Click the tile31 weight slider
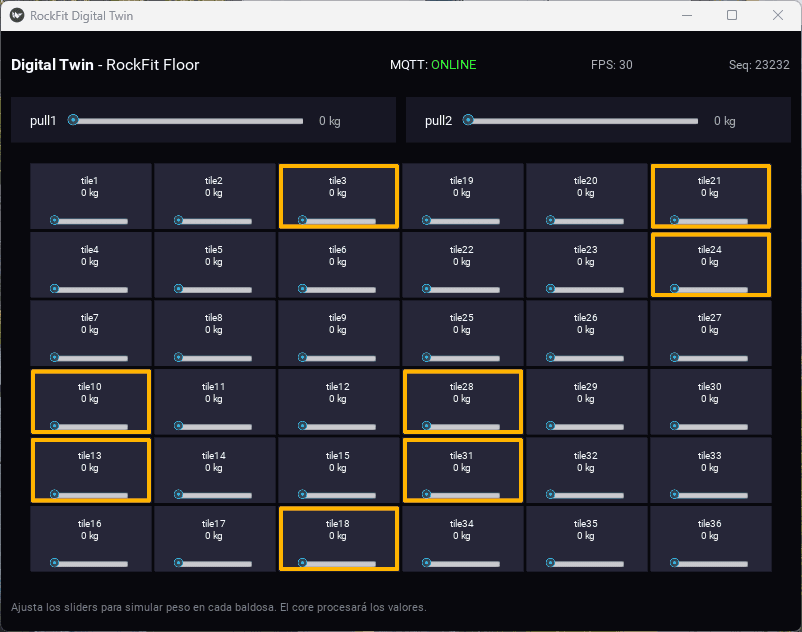This screenshot has width=802, height=632. (461, 494)
